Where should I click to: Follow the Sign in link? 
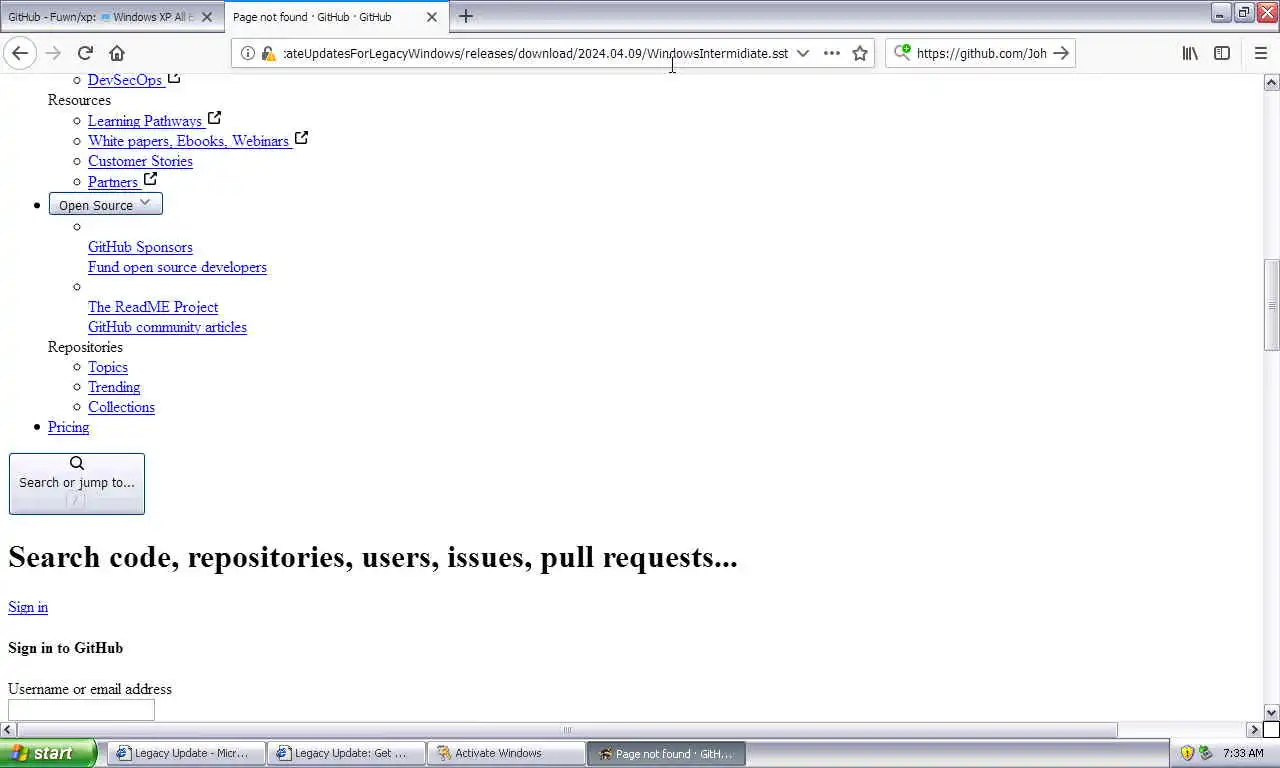pos(28,607)
